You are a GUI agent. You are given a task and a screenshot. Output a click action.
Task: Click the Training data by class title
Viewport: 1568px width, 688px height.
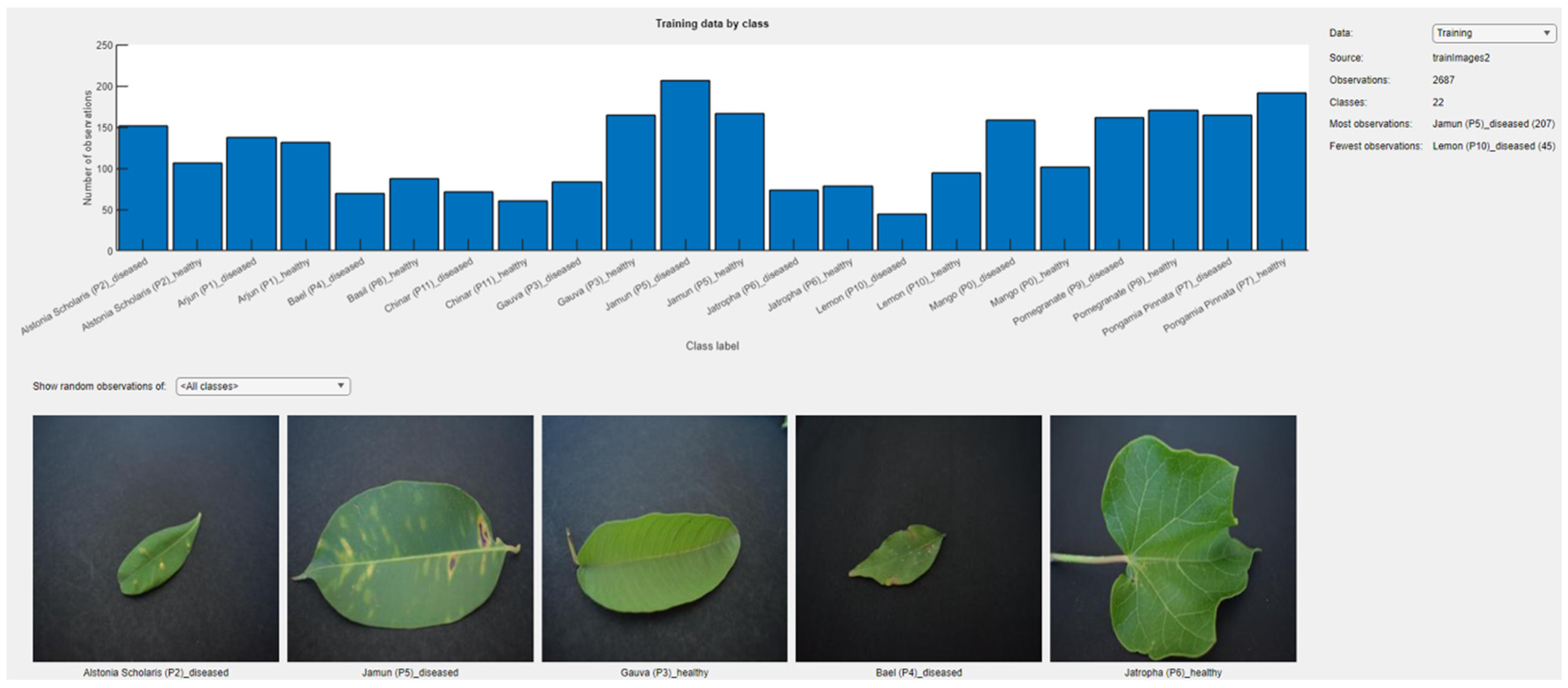tap(712, 24)
